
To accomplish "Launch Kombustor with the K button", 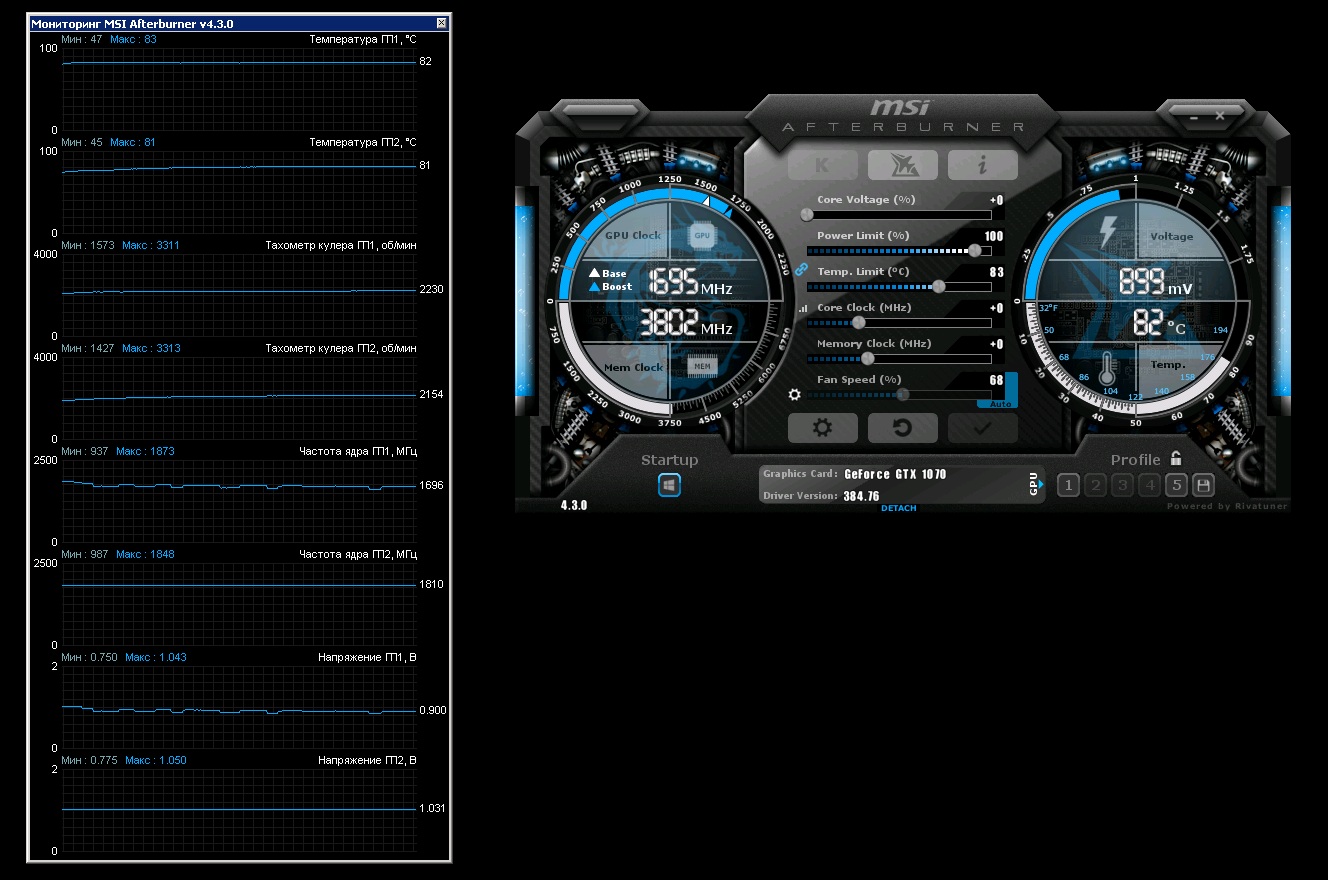I will 822,165.
